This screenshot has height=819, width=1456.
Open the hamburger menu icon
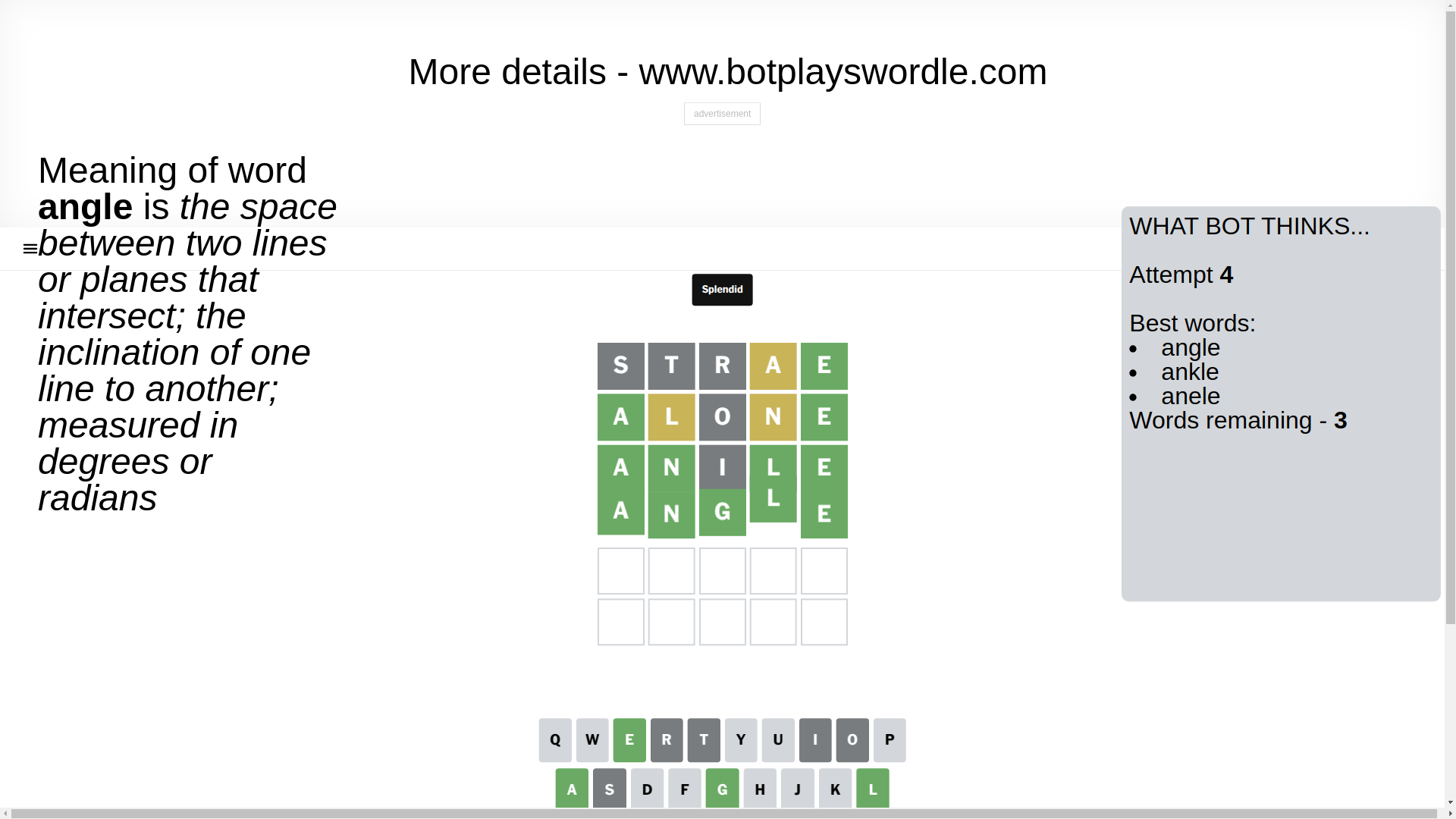pos(30,249)
